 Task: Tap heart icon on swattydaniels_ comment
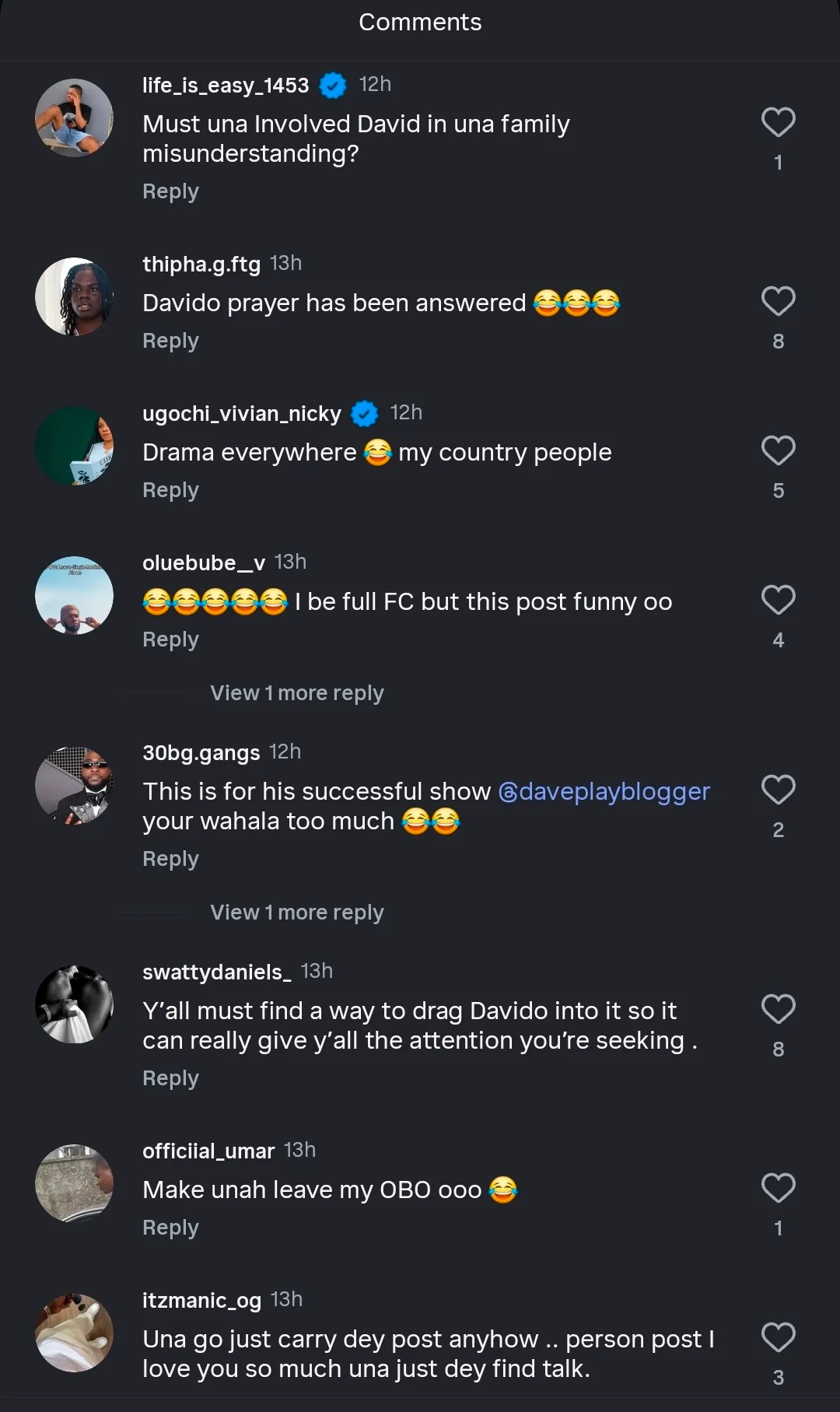tap(778, 1009)
